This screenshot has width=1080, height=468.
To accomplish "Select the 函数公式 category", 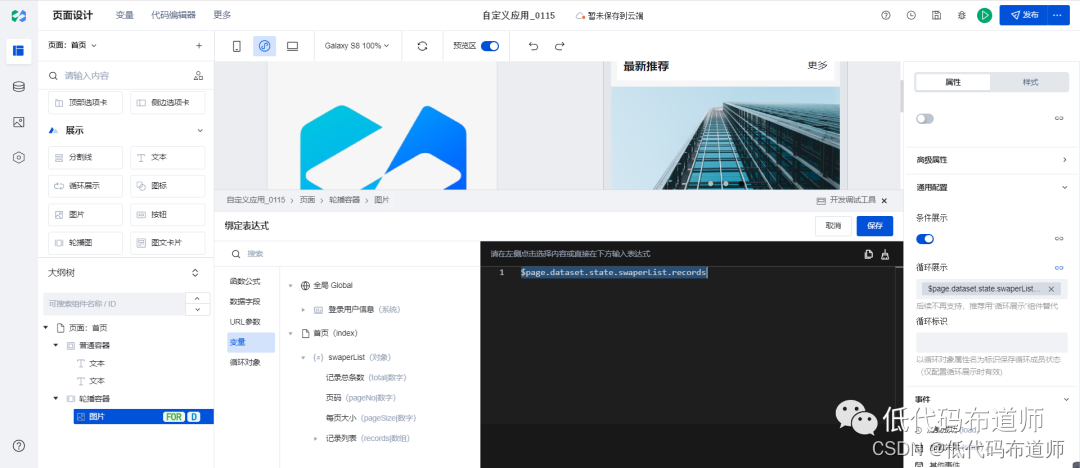I will pyautogui.click(x=245, y=281).
